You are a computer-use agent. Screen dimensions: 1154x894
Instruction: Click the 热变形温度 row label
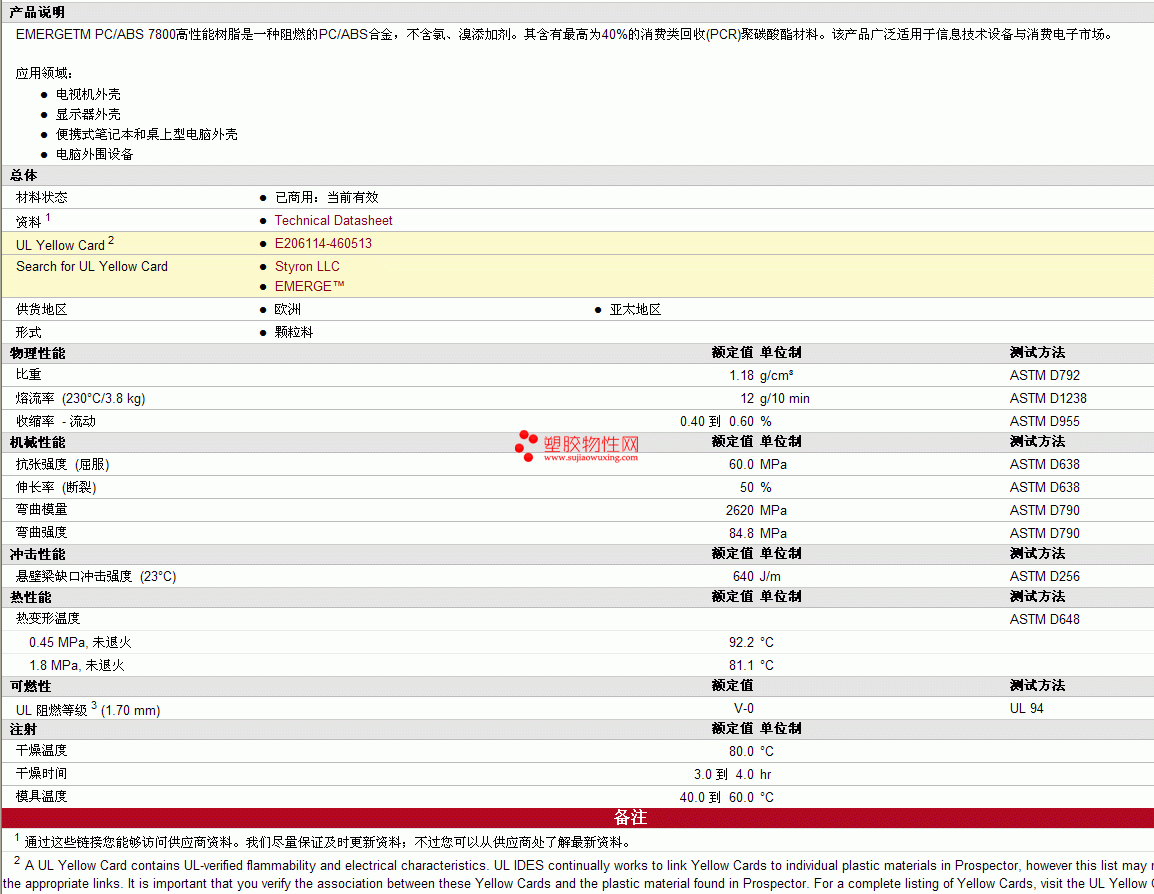48,619
